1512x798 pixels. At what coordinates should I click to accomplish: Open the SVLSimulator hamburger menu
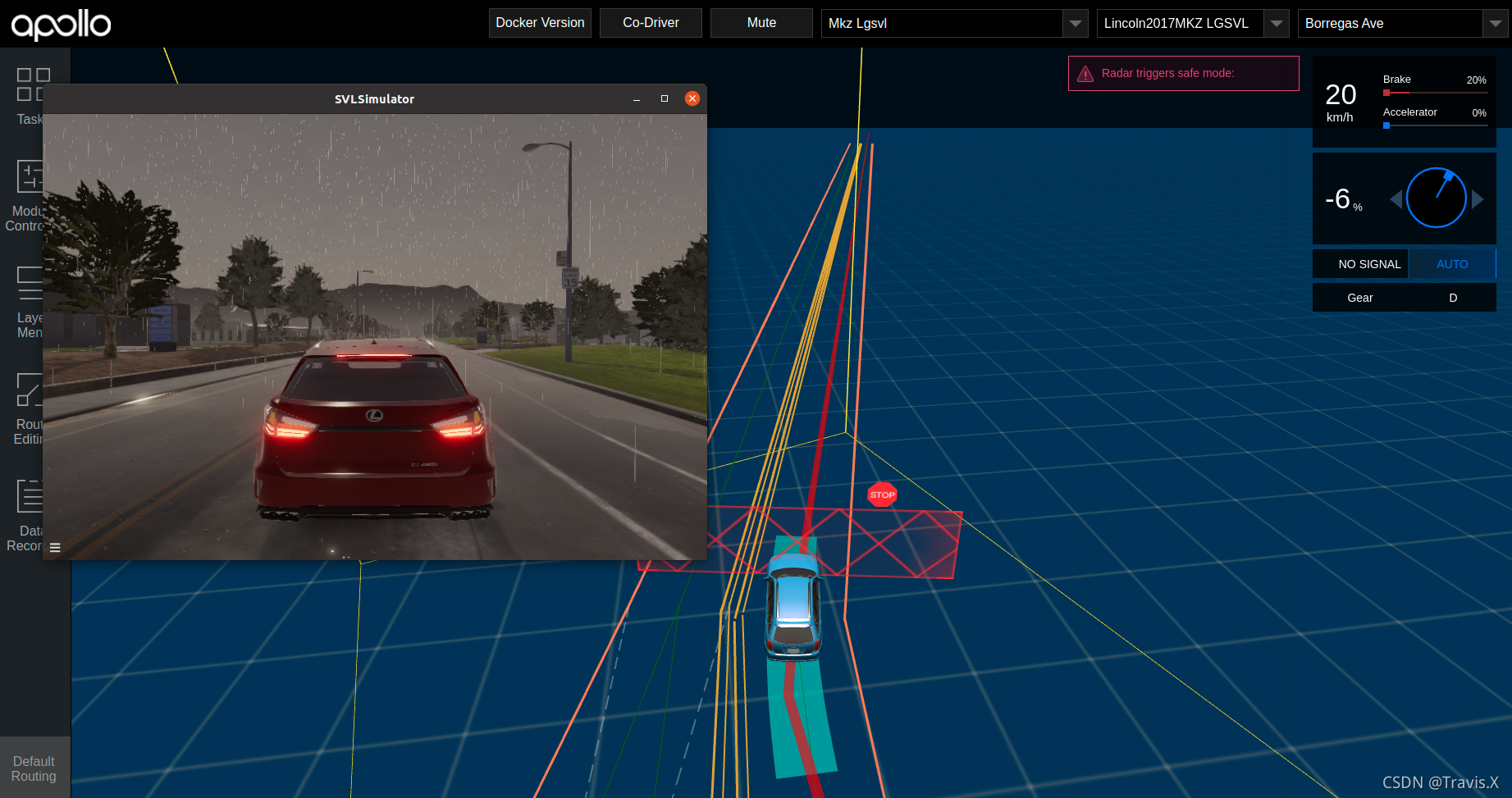(55, 548)
